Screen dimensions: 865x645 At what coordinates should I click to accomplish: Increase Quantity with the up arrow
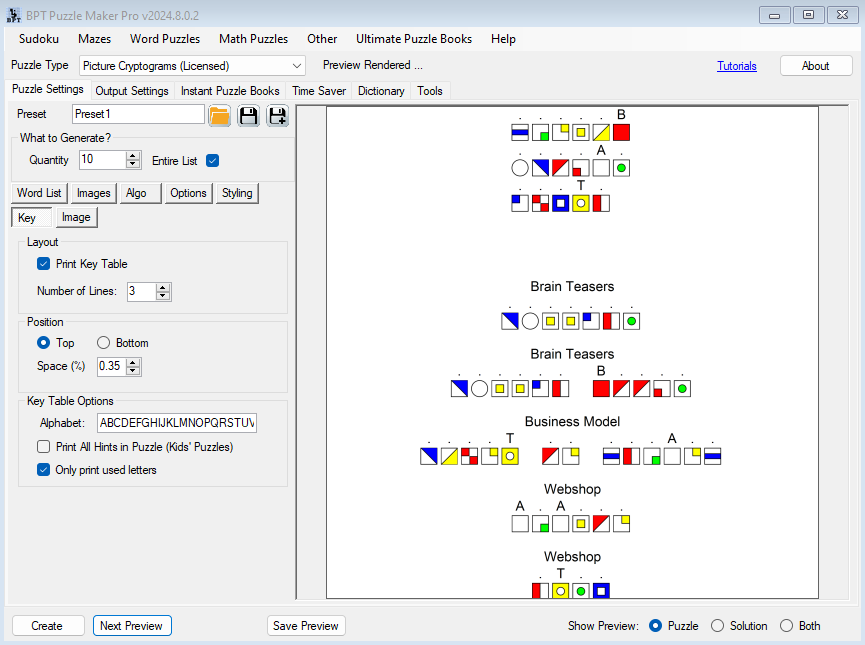pyautogui.click(x=133, y=156)
